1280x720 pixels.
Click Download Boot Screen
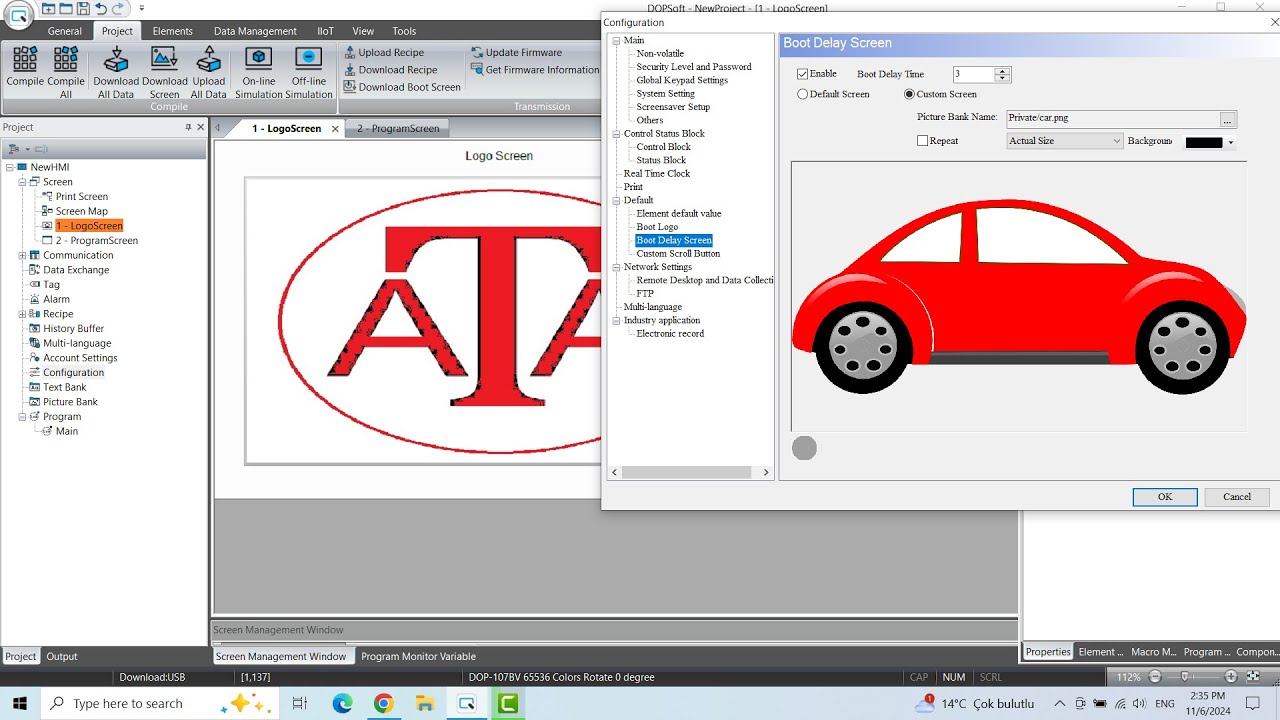402,87
